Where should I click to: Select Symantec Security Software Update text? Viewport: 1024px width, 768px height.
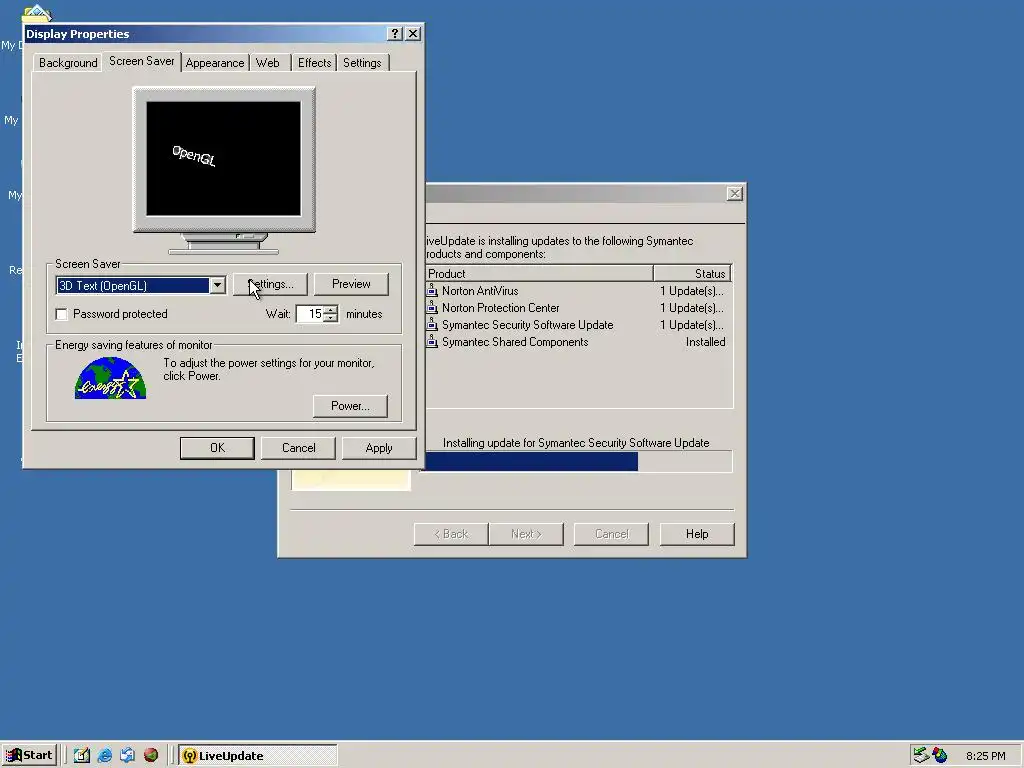pyautogui.click(x=528, y=325)
